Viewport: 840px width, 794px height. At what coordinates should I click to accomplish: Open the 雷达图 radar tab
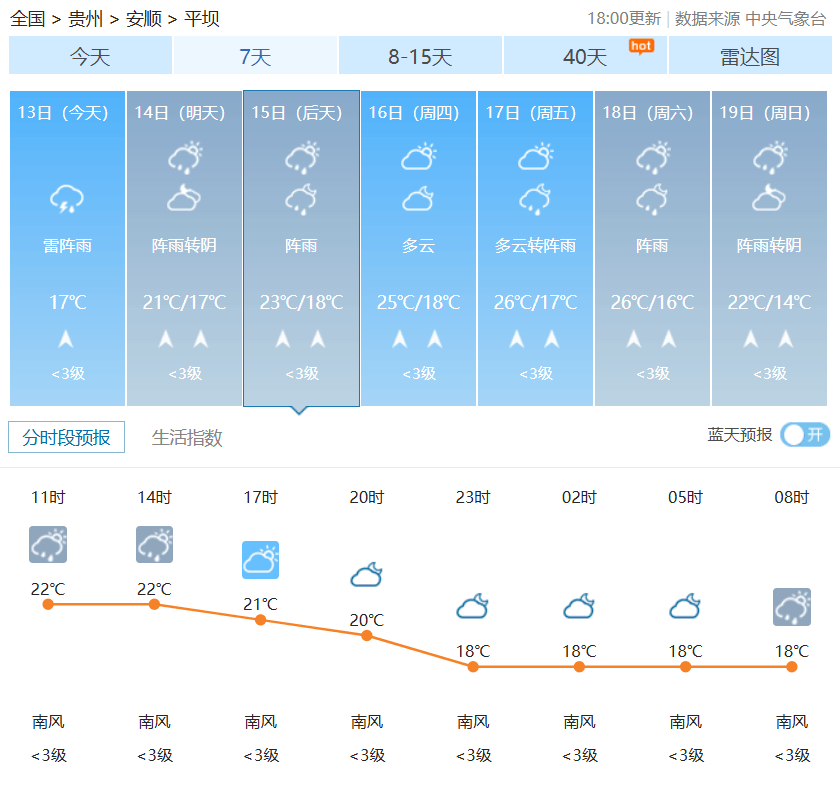[750, 57]
